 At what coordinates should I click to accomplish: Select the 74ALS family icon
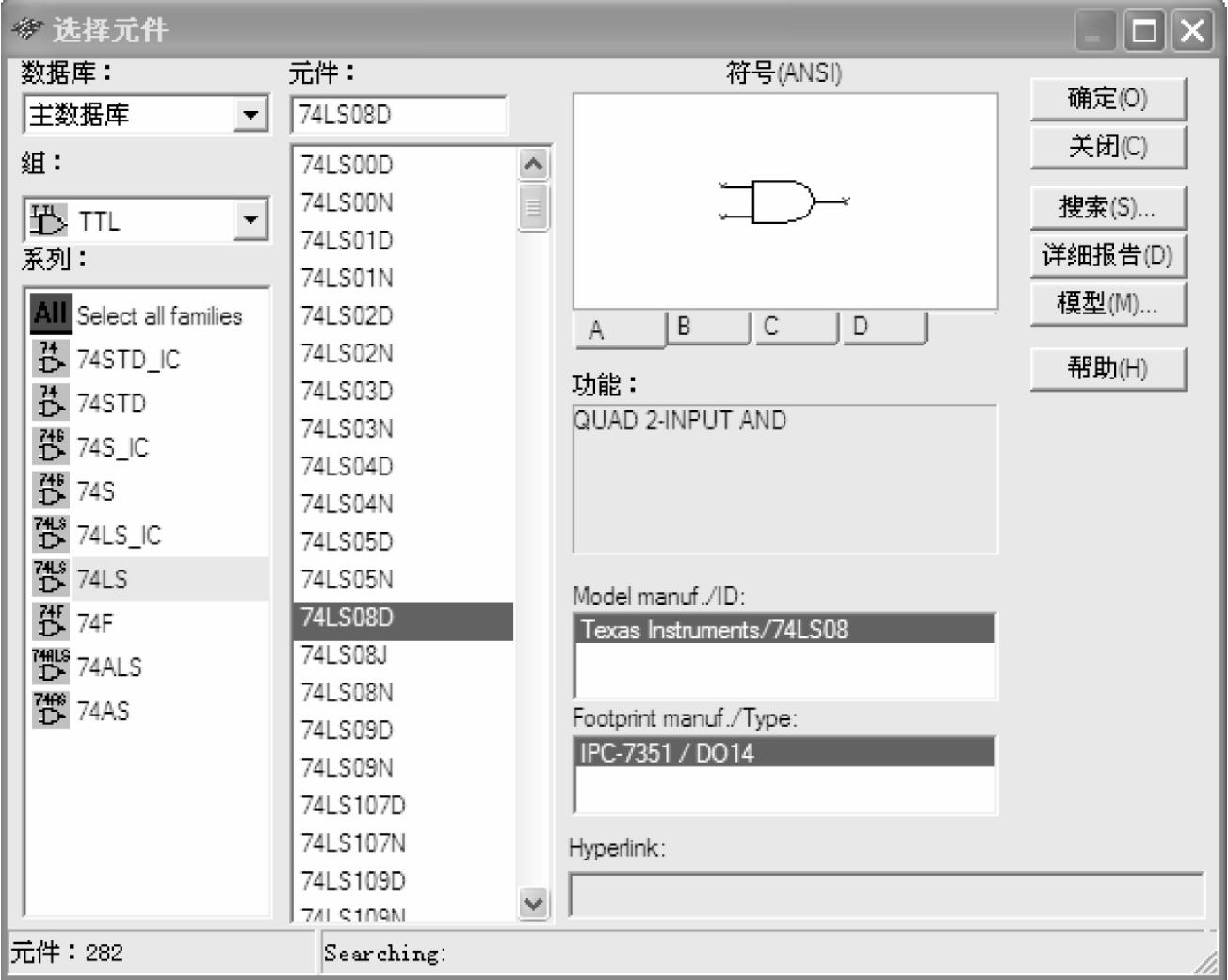50,667
